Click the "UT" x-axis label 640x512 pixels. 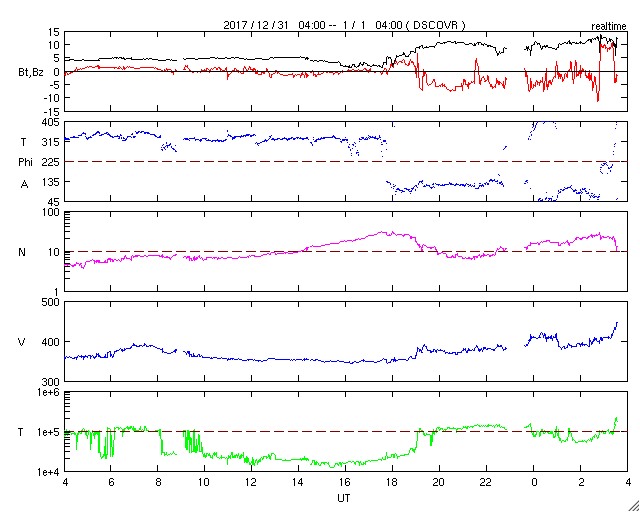[x=344, y=498]
